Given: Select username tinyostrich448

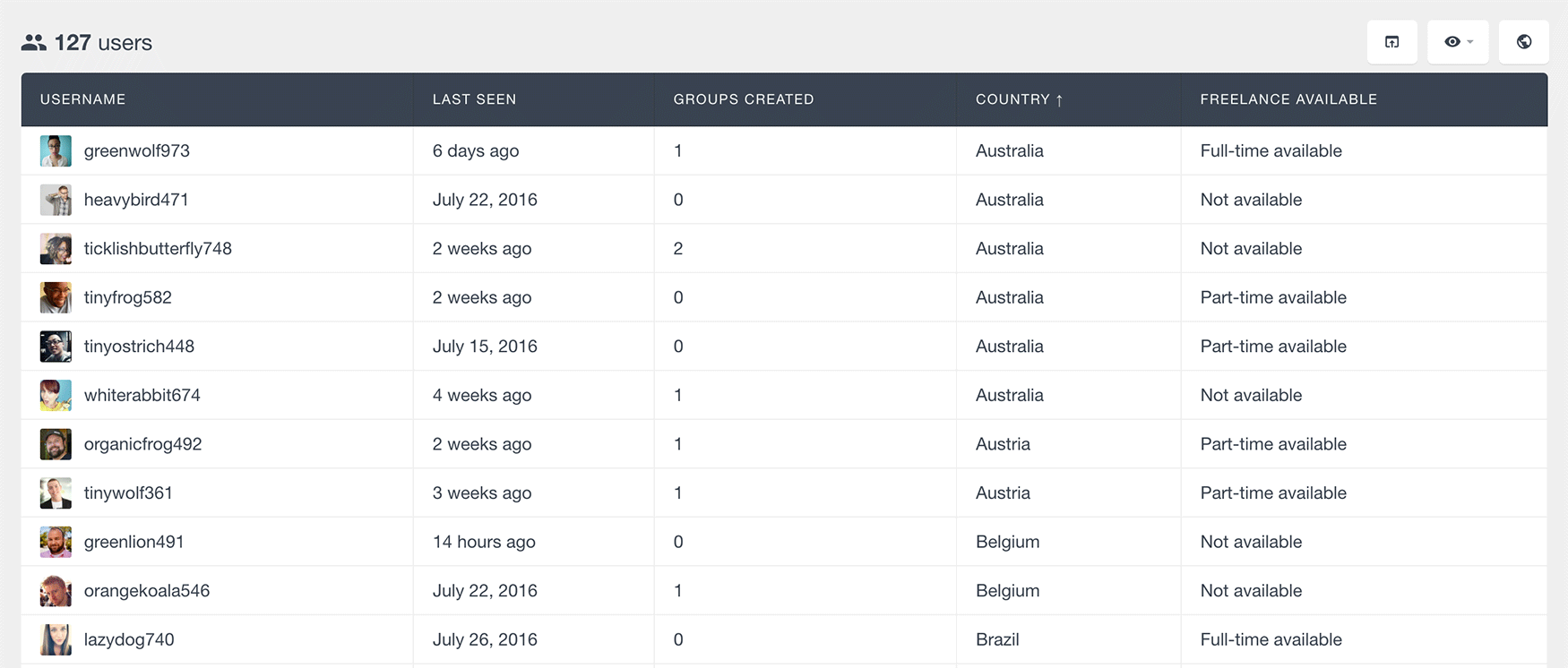Looking at the screenshot, I should (x=139, y=347).
